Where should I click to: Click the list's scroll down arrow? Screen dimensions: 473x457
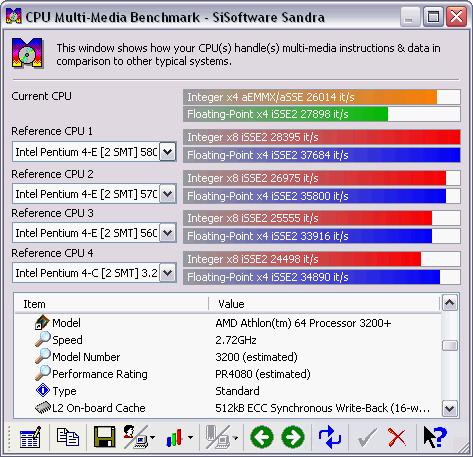click(450, 408)
